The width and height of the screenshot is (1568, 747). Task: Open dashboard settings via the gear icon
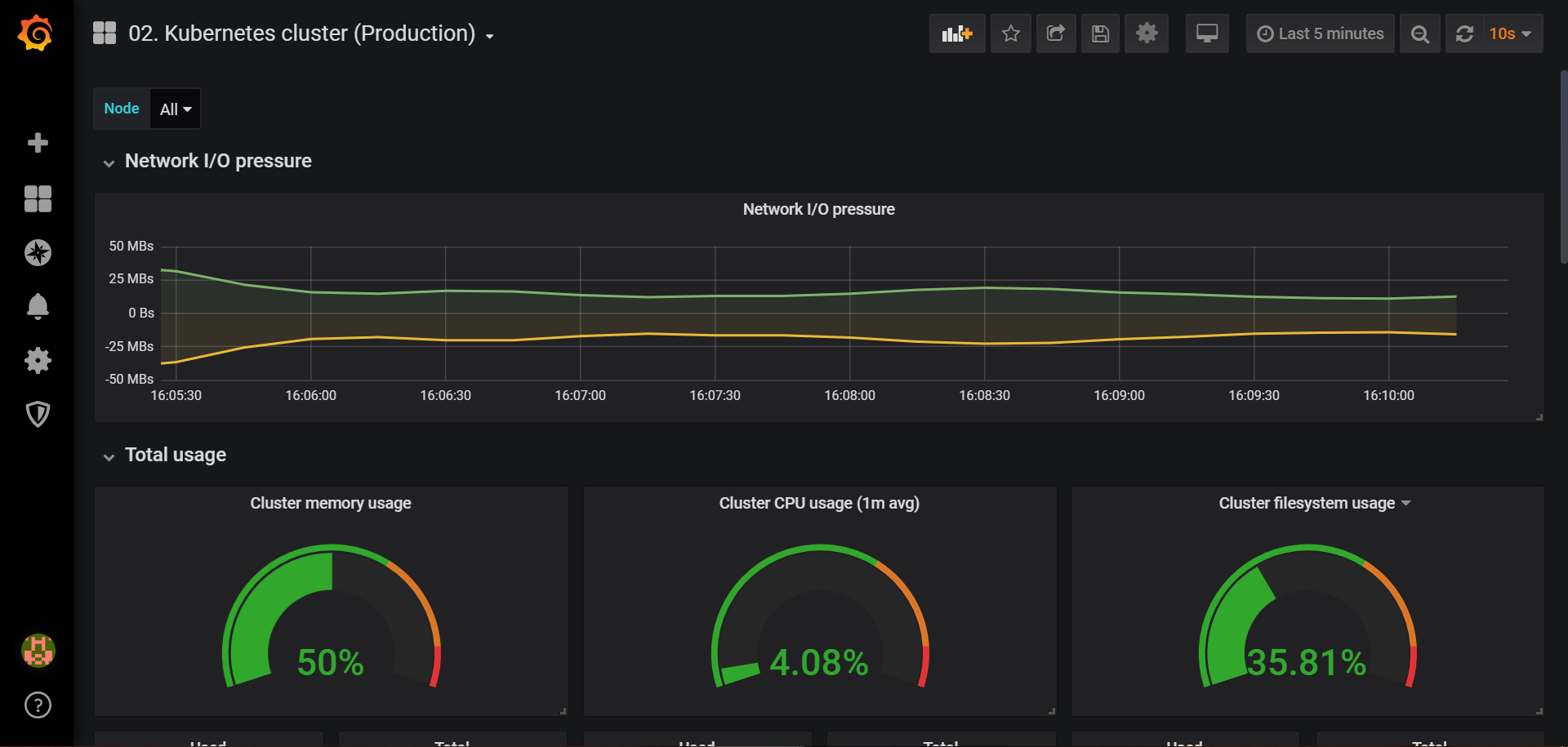coord(1147,33)
